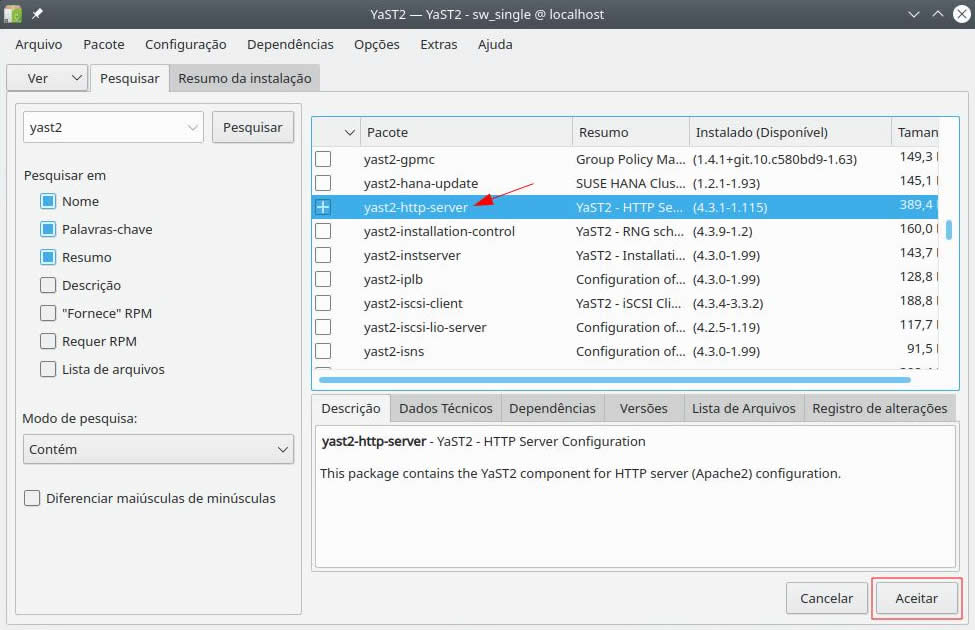Switch to Resumo da instalação tab
This screenshot has width=975, height=630.
click(x=245, y=78)
